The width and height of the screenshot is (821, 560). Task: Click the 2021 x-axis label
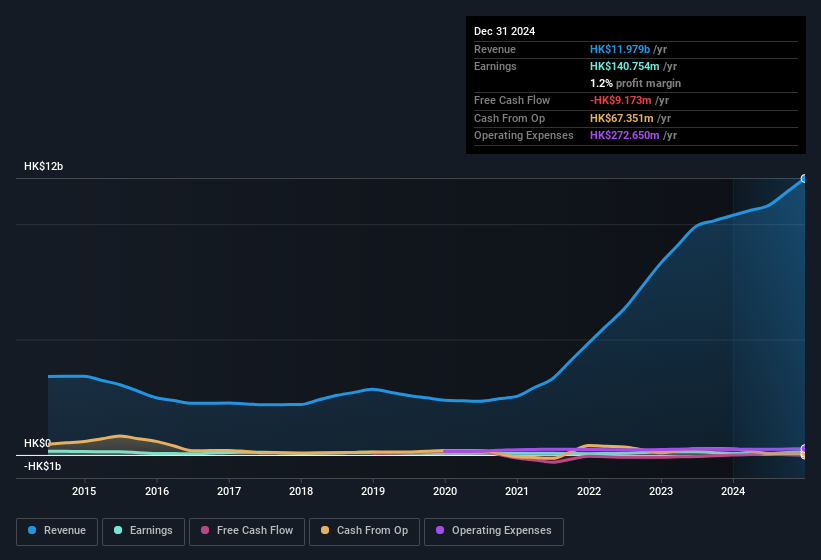517,491
